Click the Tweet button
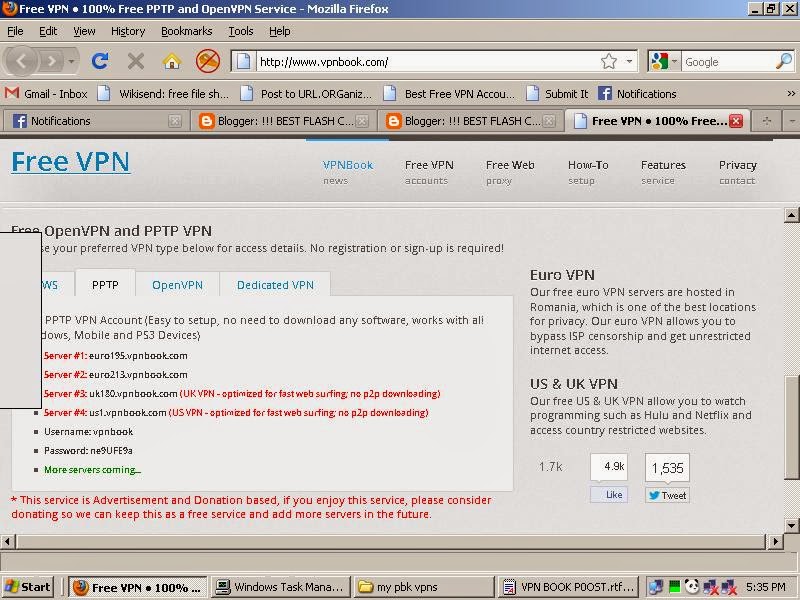This screenshot has width=800, height=600. pos(667,495)
